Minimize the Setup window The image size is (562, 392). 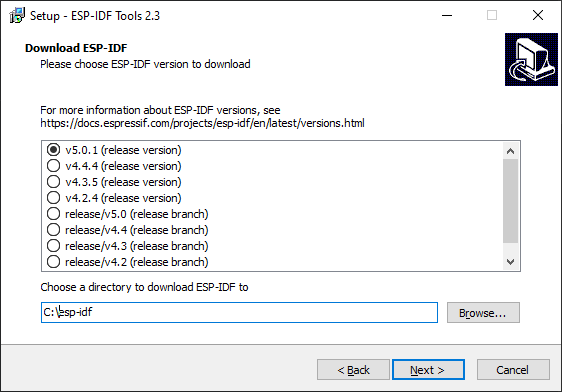coord(447,15)
